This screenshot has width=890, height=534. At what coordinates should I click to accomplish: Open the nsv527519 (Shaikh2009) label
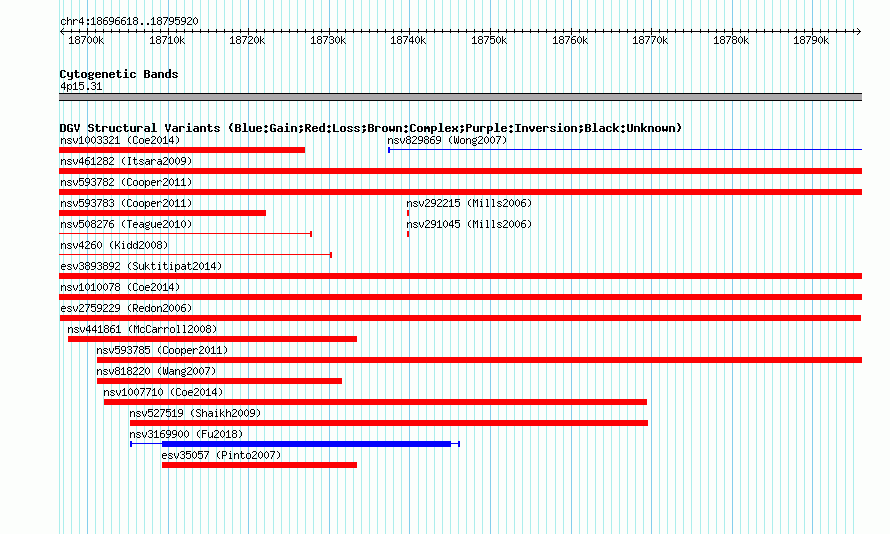[195, 413]
